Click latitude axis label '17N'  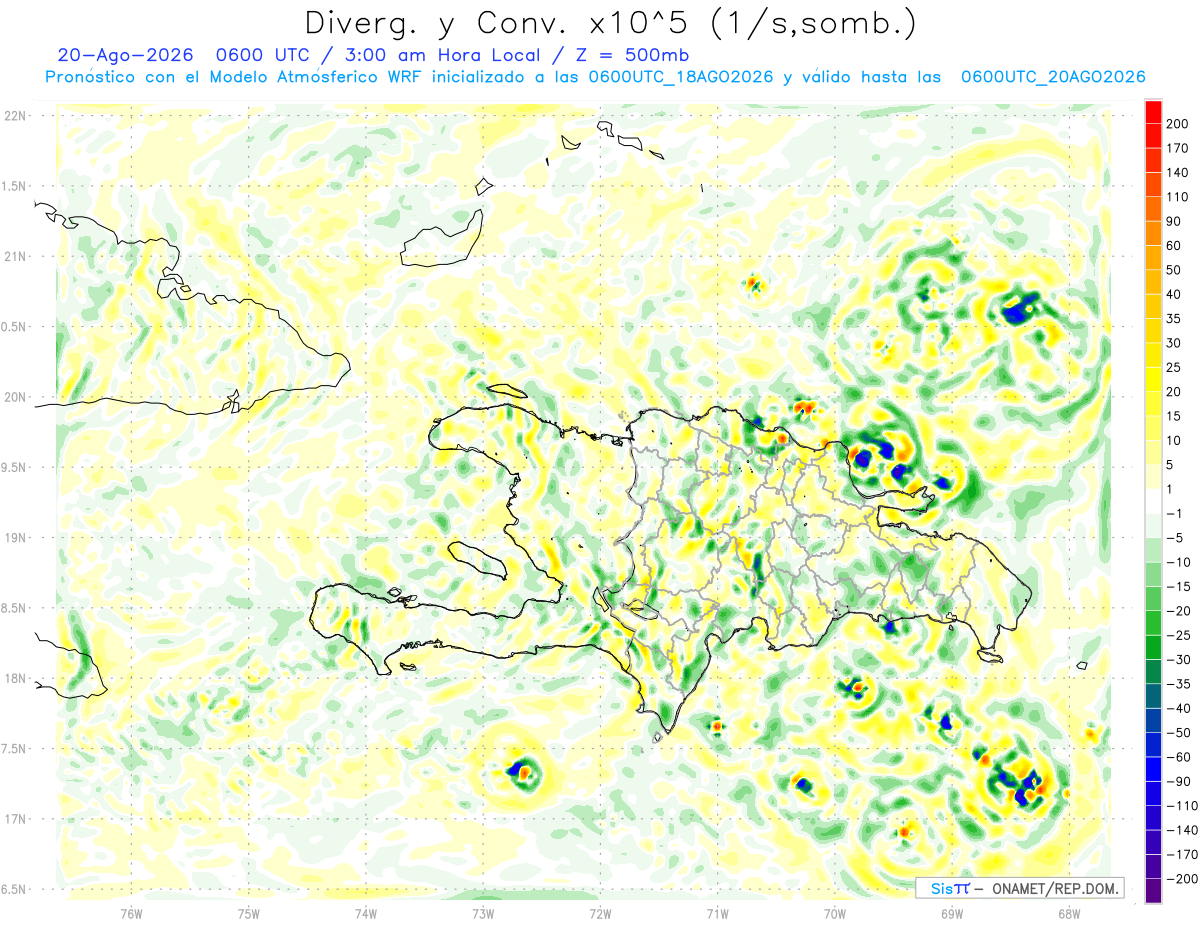(14, 819)
